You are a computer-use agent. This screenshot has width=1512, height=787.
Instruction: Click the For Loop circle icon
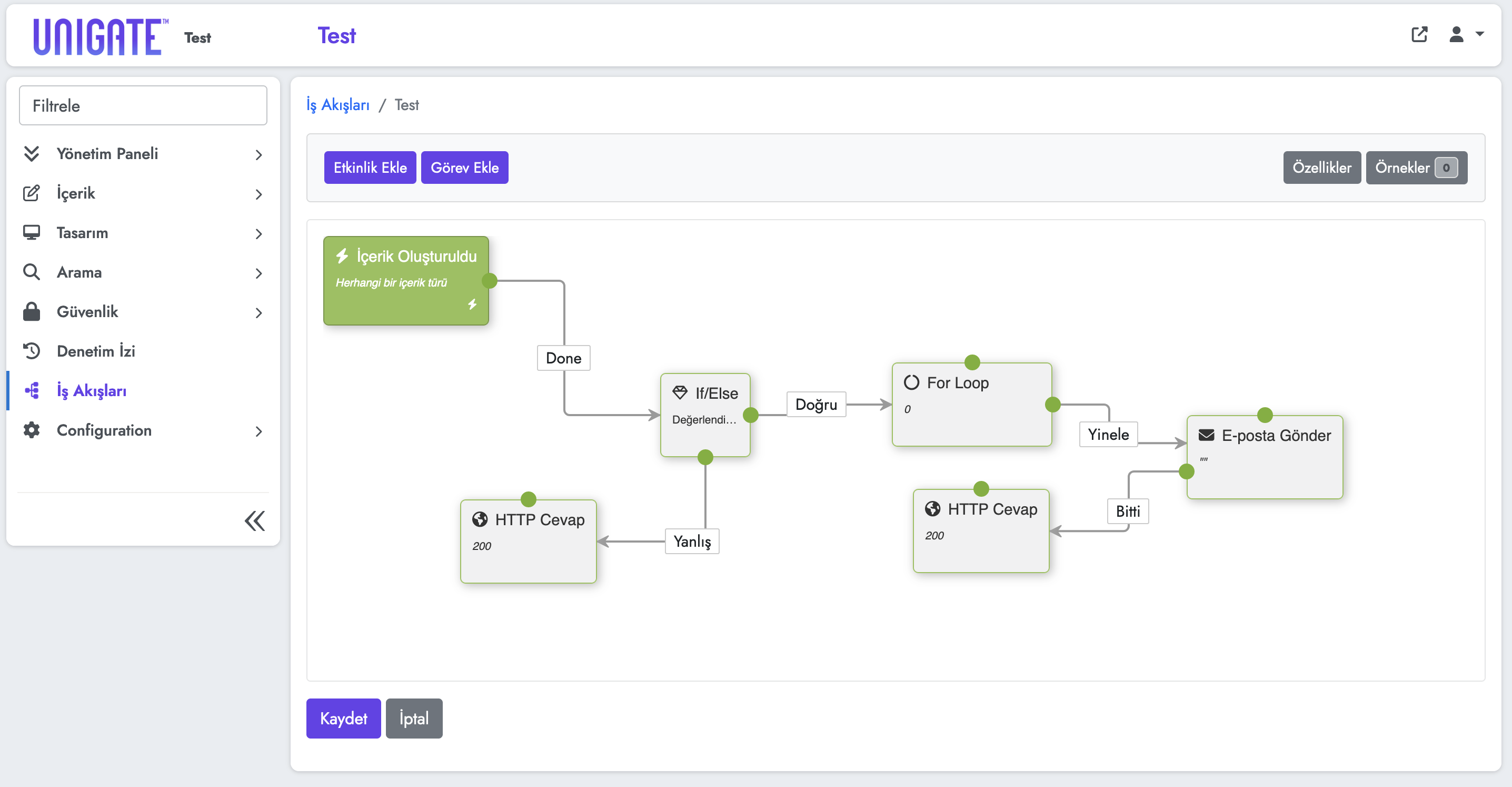point(911,382)
